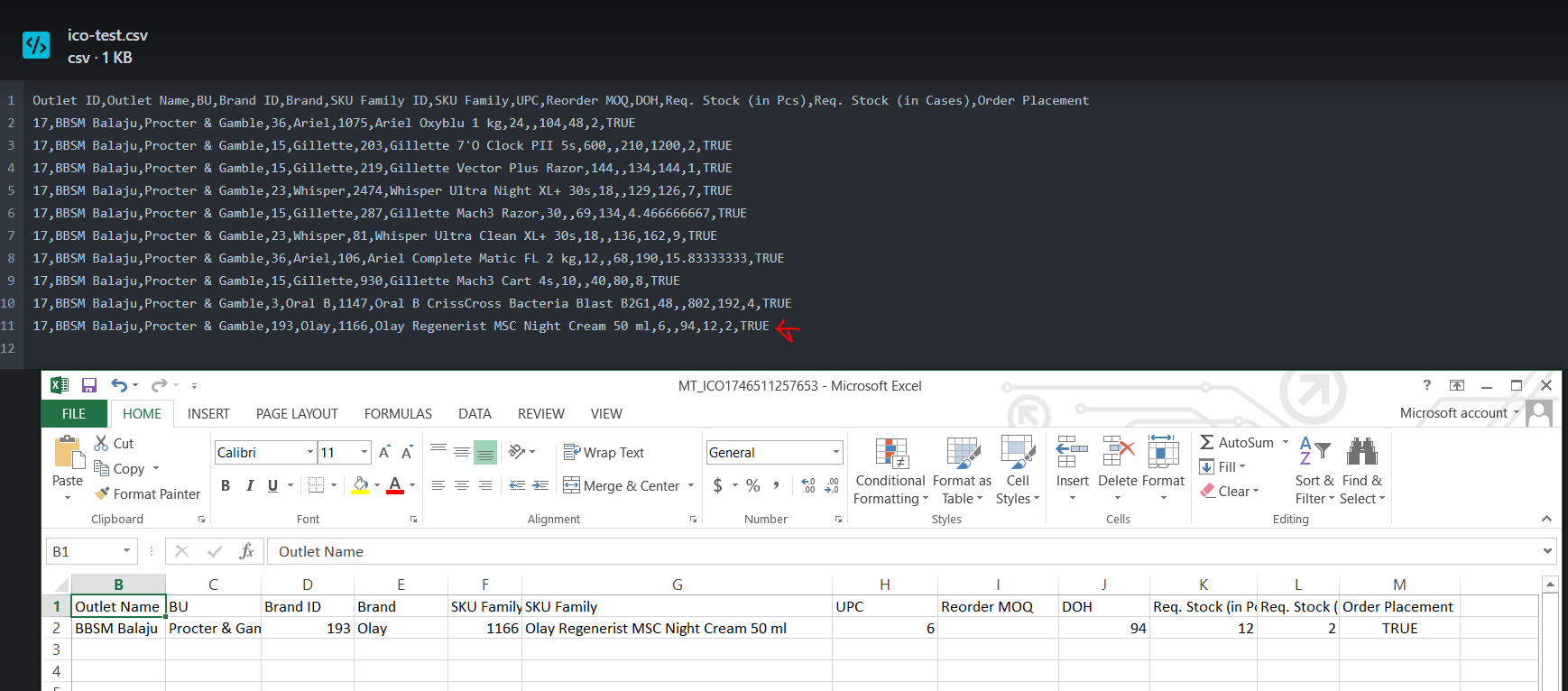
Task: Select the Format Painter tool
Action: point(147,494)
